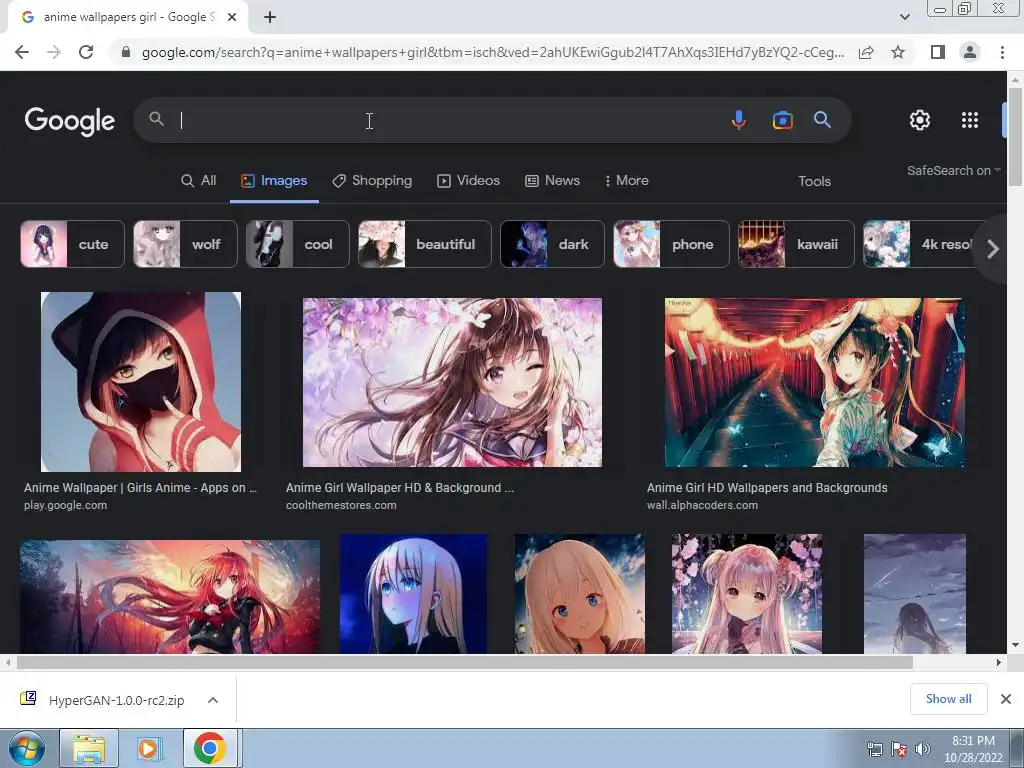
Task: Show next suggestion chips arrow
Action: click(993, 249)
